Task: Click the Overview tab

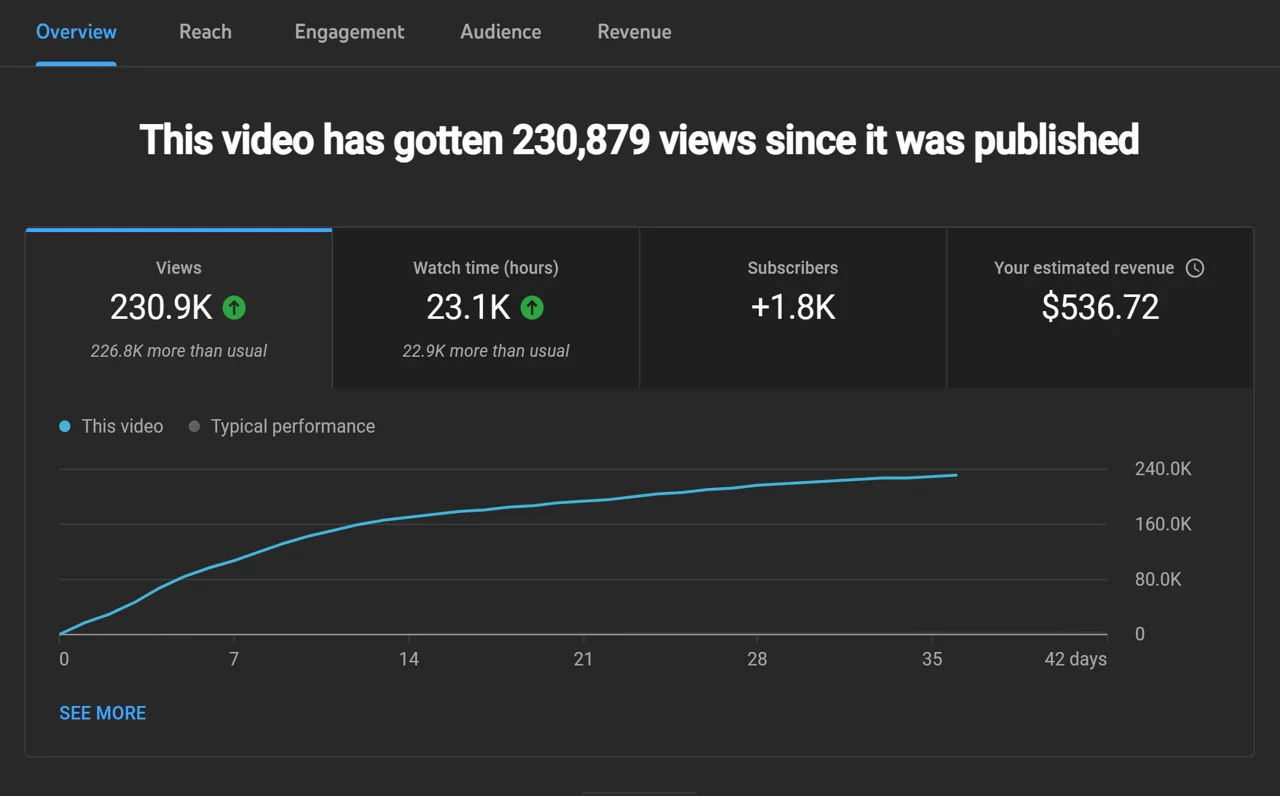Action: [x=76, y=32]
